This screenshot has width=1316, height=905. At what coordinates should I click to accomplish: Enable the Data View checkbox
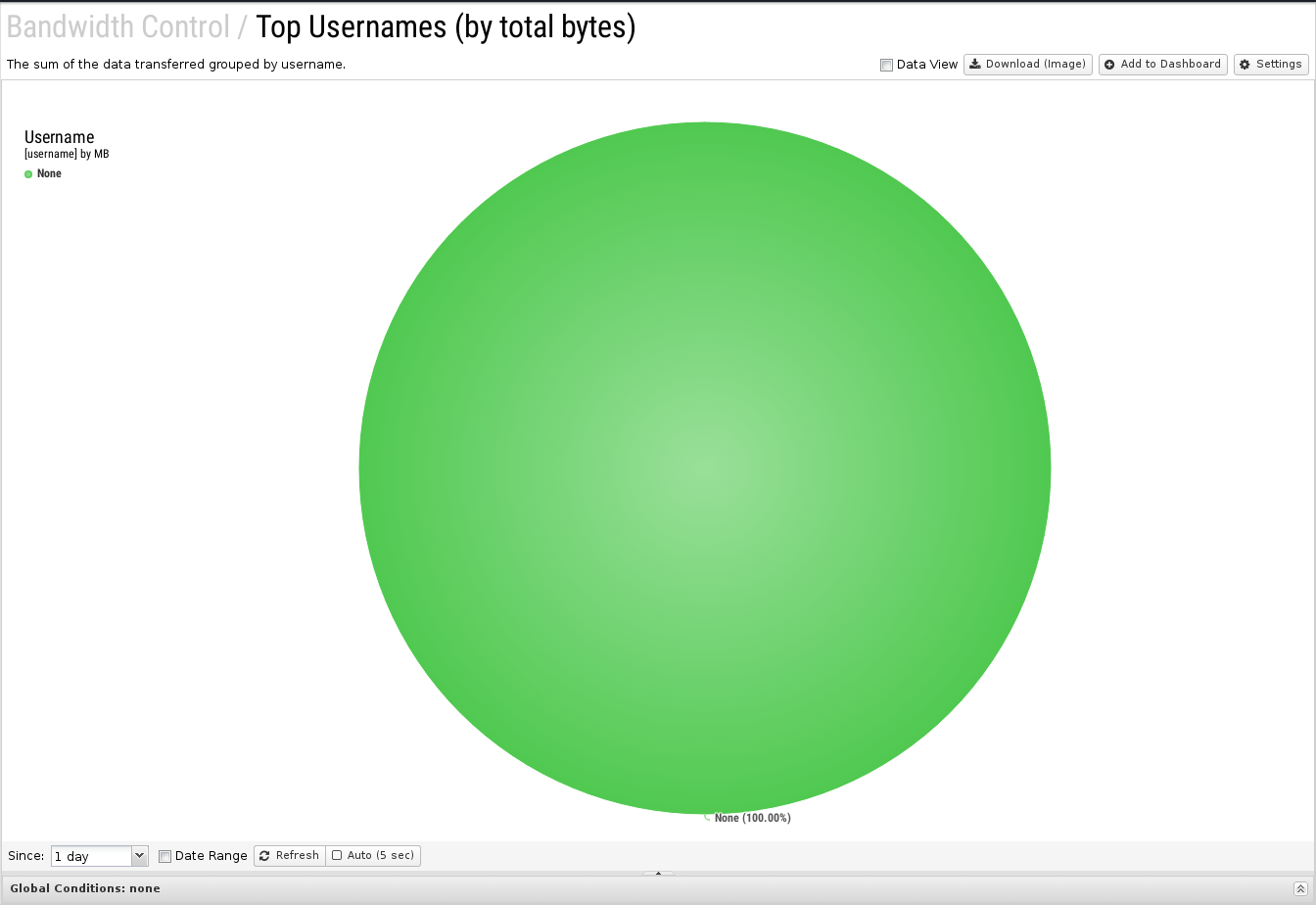(886, 66)
